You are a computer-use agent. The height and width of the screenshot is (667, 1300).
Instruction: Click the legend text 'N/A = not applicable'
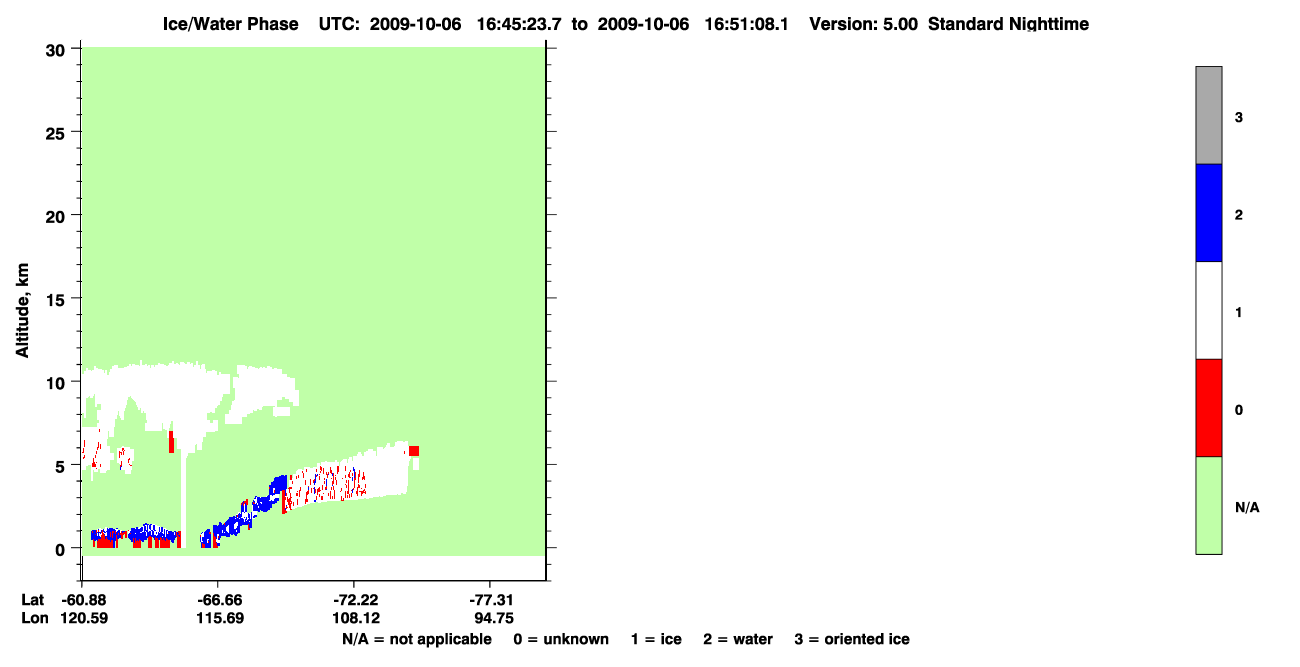tap(417, 639)
